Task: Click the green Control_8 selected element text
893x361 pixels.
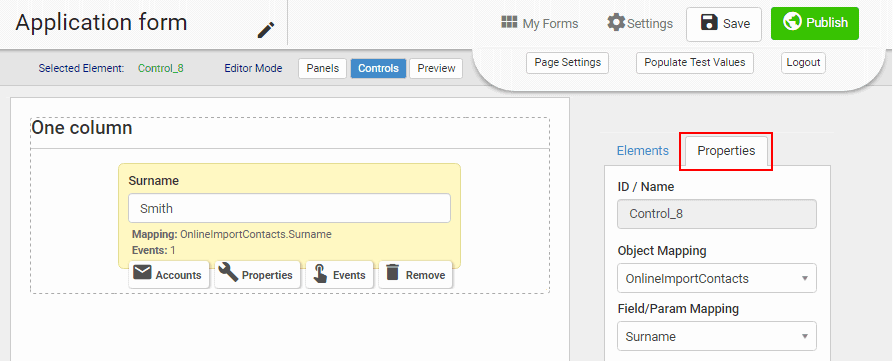Action: 161,68
